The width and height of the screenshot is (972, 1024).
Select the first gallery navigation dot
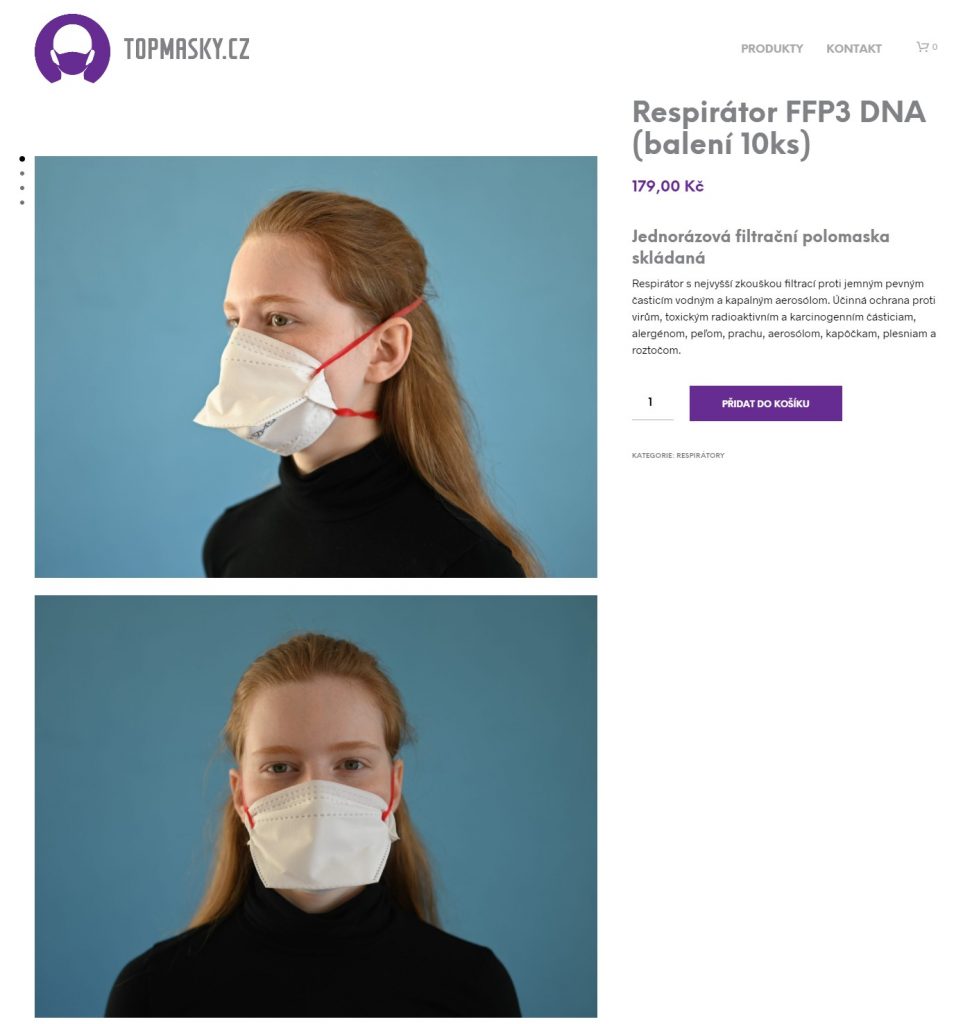click(x=22, y=159)
